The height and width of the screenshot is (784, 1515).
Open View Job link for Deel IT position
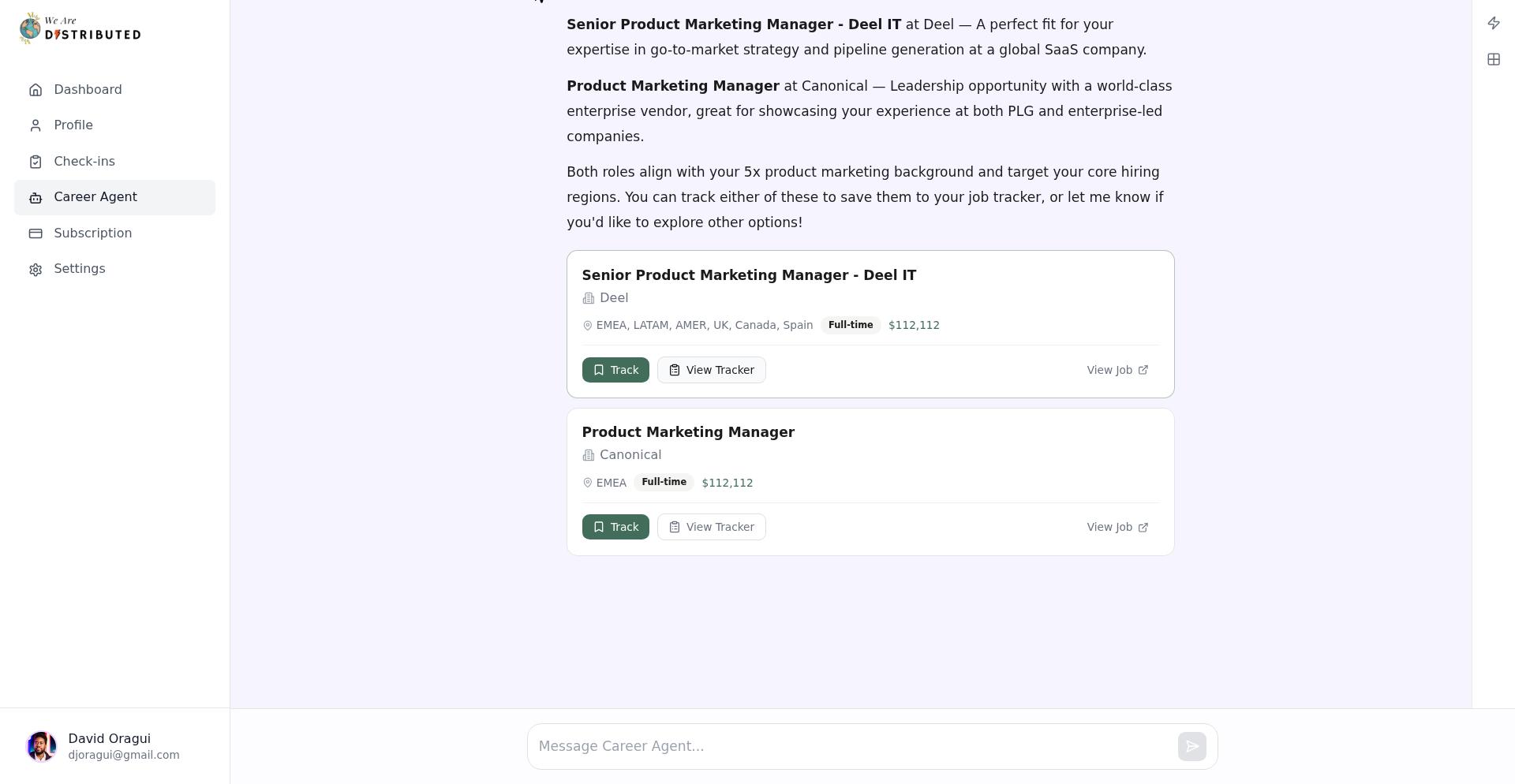(1116, 369)
